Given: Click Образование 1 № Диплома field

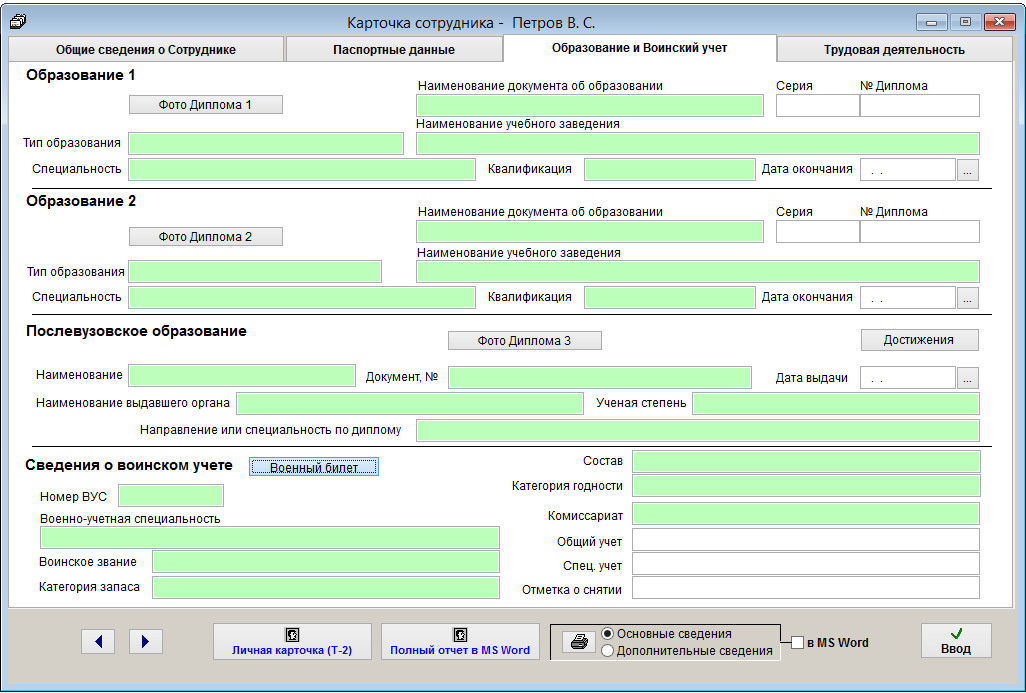Looking at the screenshot, I should pos(919,105).
